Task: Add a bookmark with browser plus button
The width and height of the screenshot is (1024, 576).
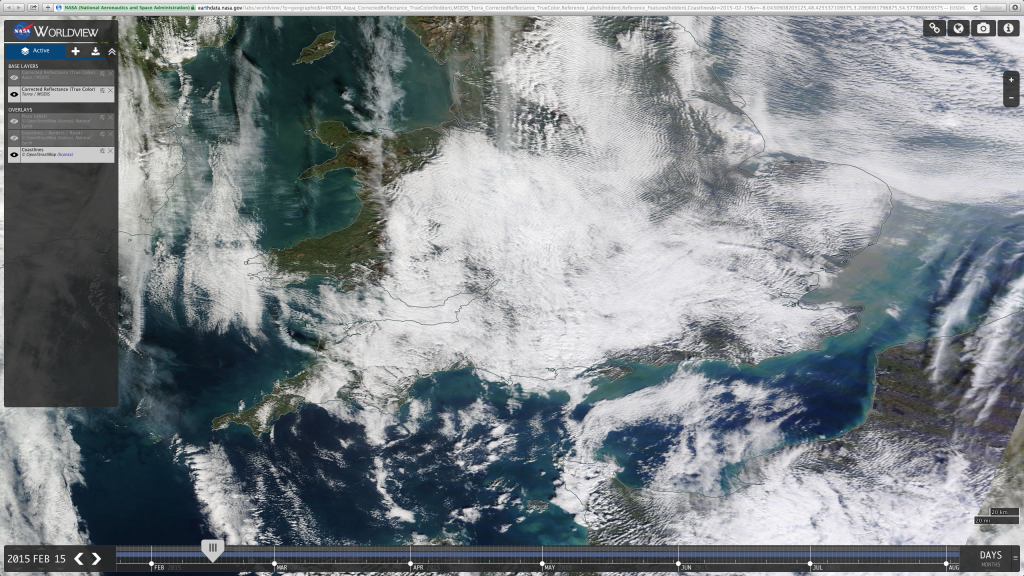Action: [x=48, y=7]
